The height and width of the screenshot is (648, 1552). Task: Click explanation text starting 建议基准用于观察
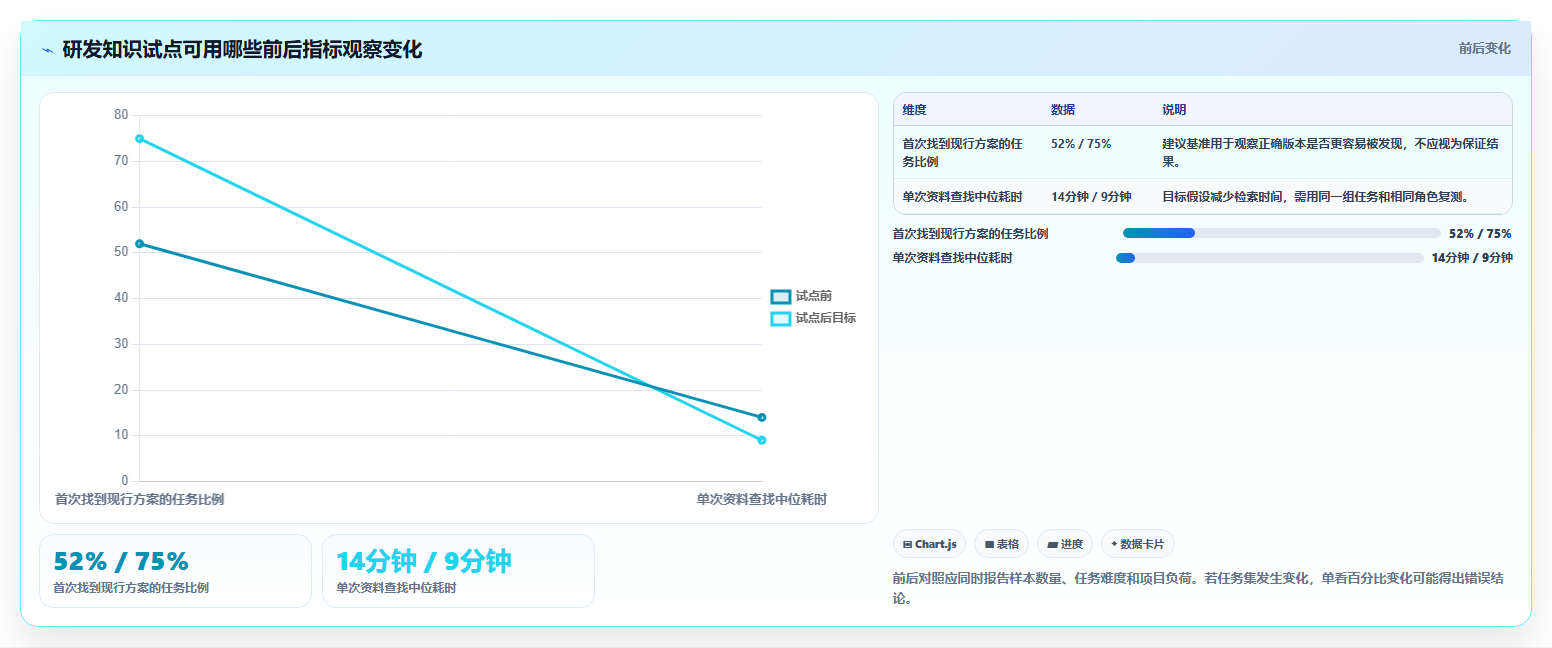pyautogui.click(x=1330, y=152)
